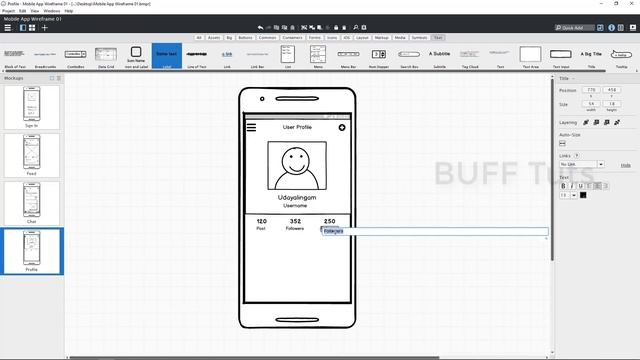Pick the Data Grid control
The height and width of the screenshot is (360, 640).
[x=106, y=56]
